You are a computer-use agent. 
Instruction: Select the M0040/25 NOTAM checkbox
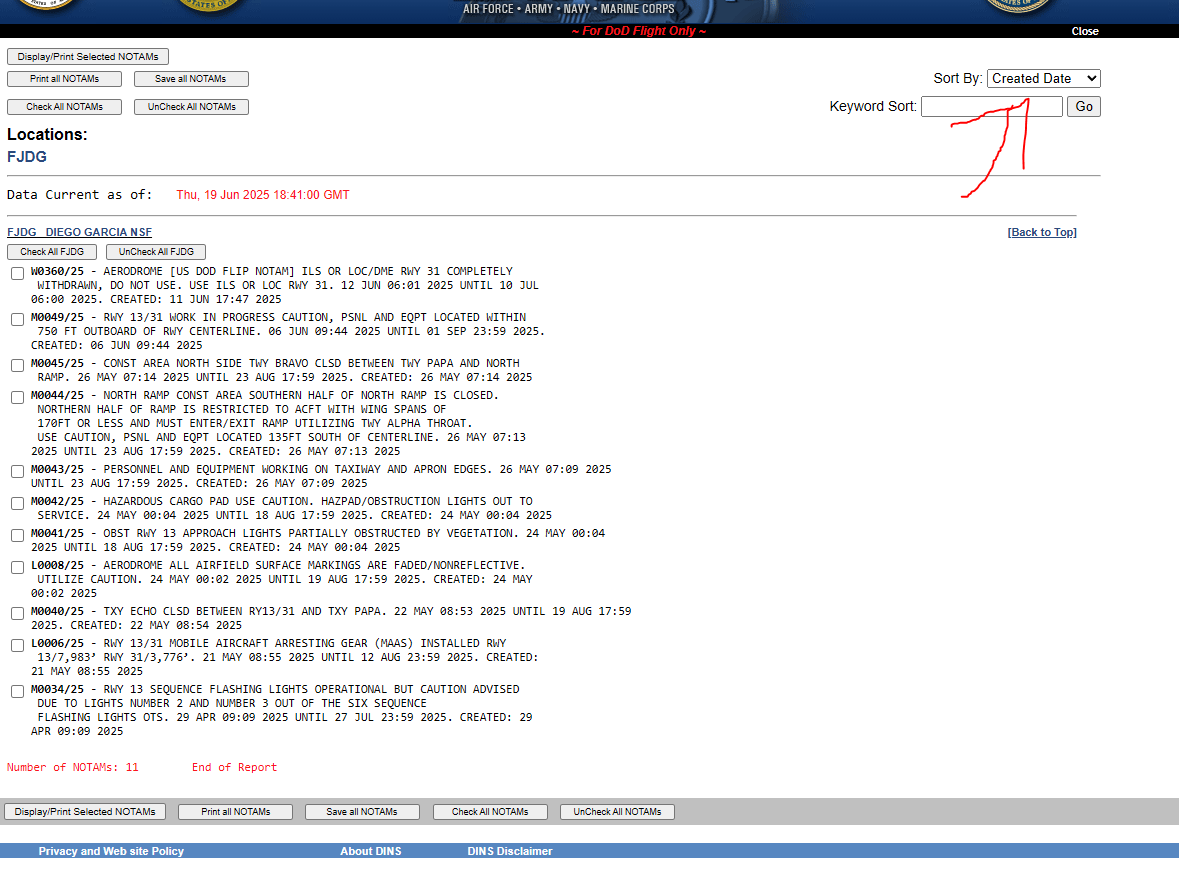pyautogui.click(x=17, y=613)
